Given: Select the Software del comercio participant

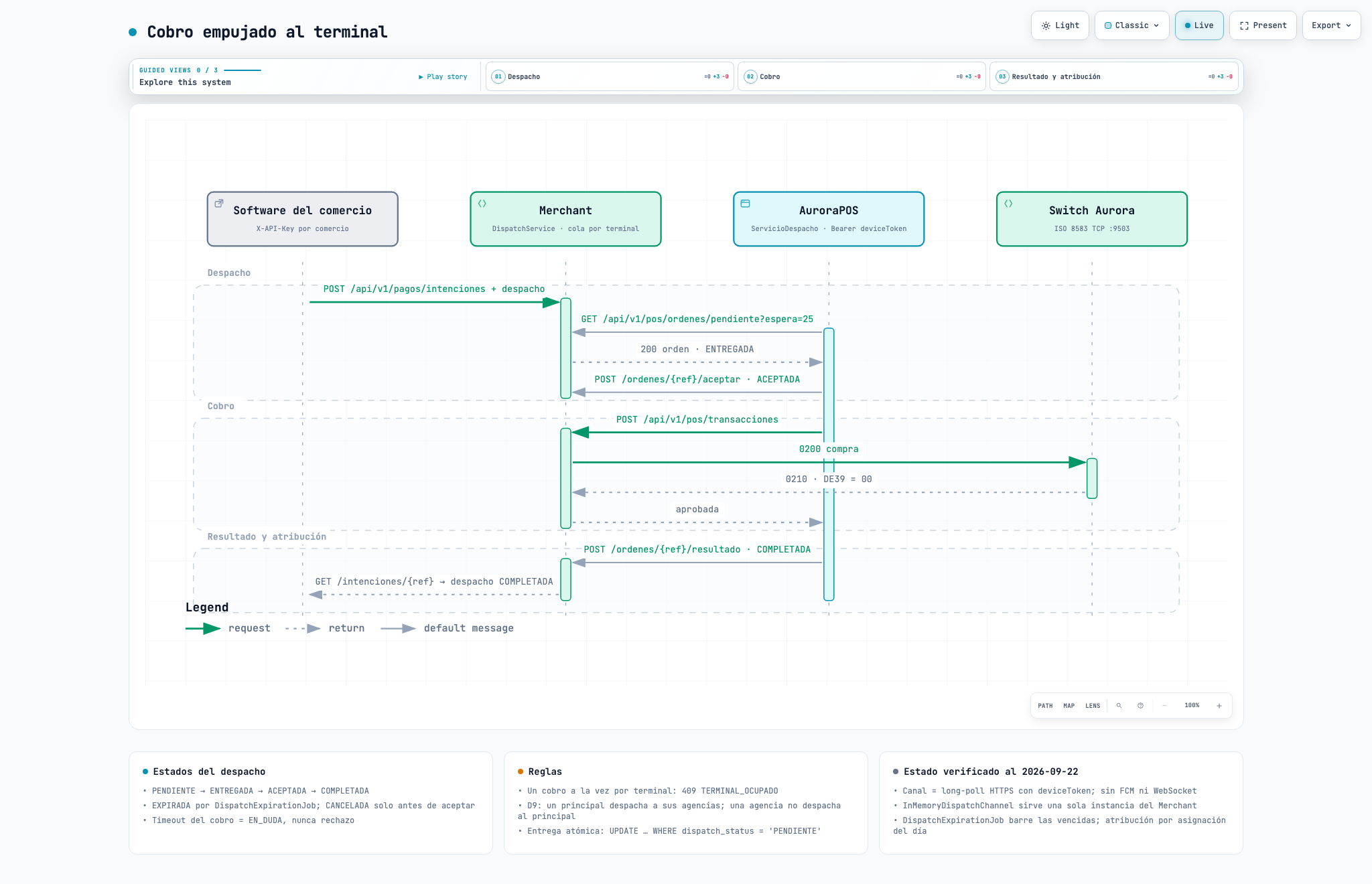Looking at the screenshot, I should click(303, 219).
